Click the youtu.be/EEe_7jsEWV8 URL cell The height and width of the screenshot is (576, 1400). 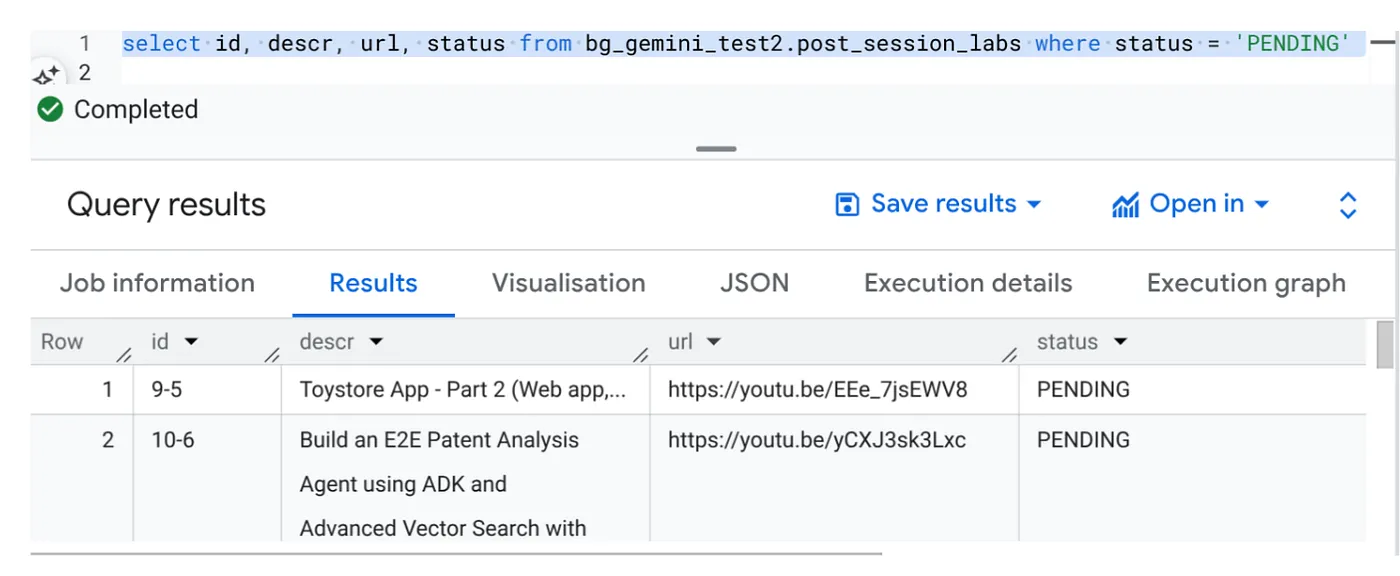tap(818, 389)
